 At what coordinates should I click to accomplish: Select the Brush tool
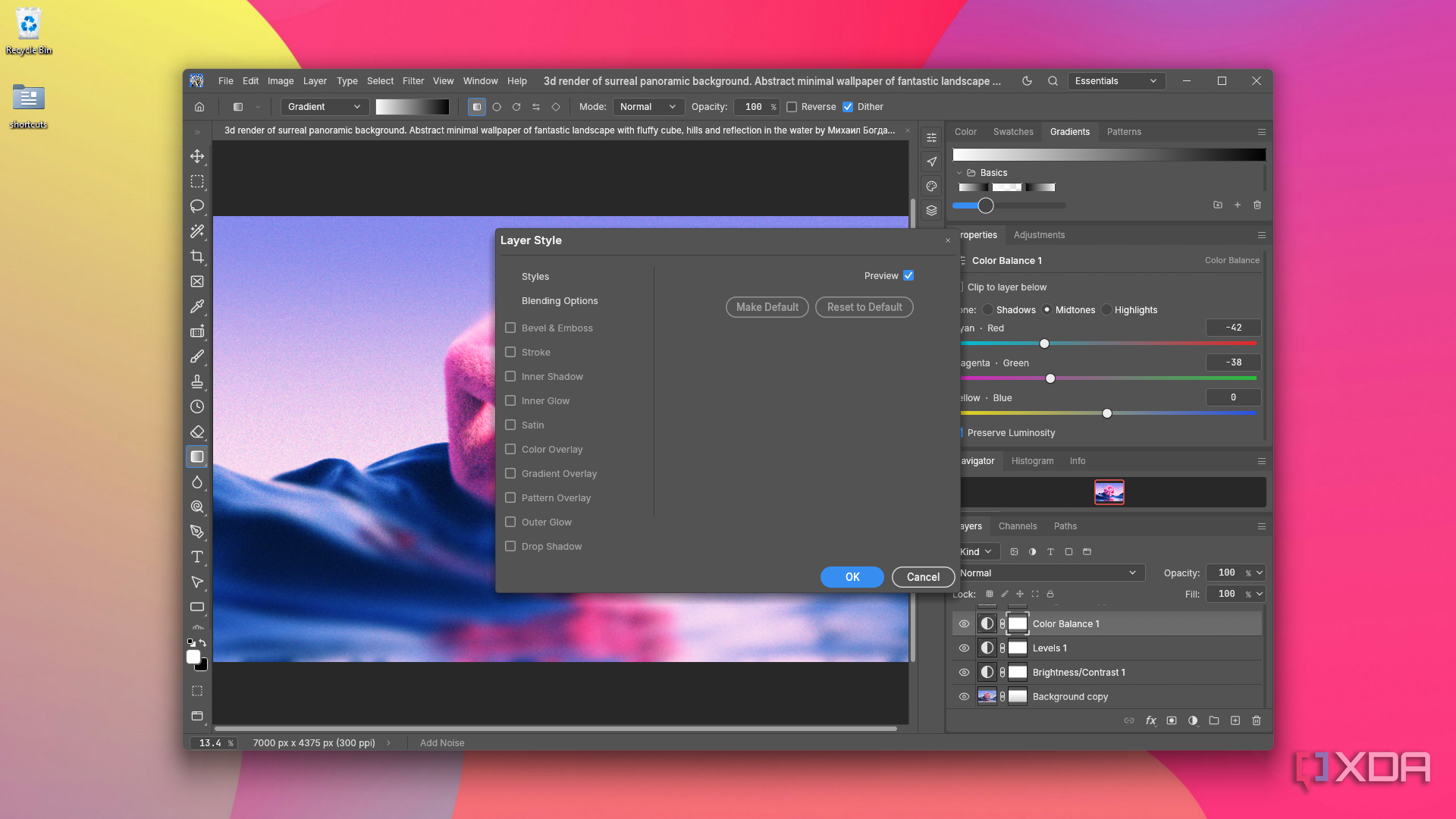(197, 356)
